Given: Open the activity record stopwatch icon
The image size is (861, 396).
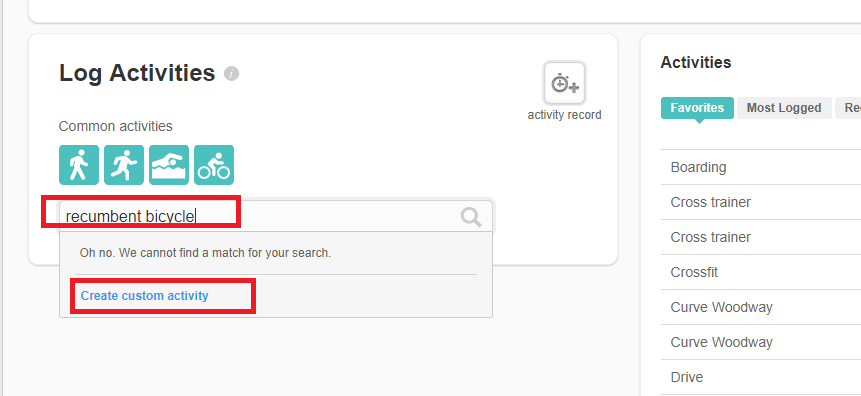Looking at the screenshot, I should coord(564,83).
